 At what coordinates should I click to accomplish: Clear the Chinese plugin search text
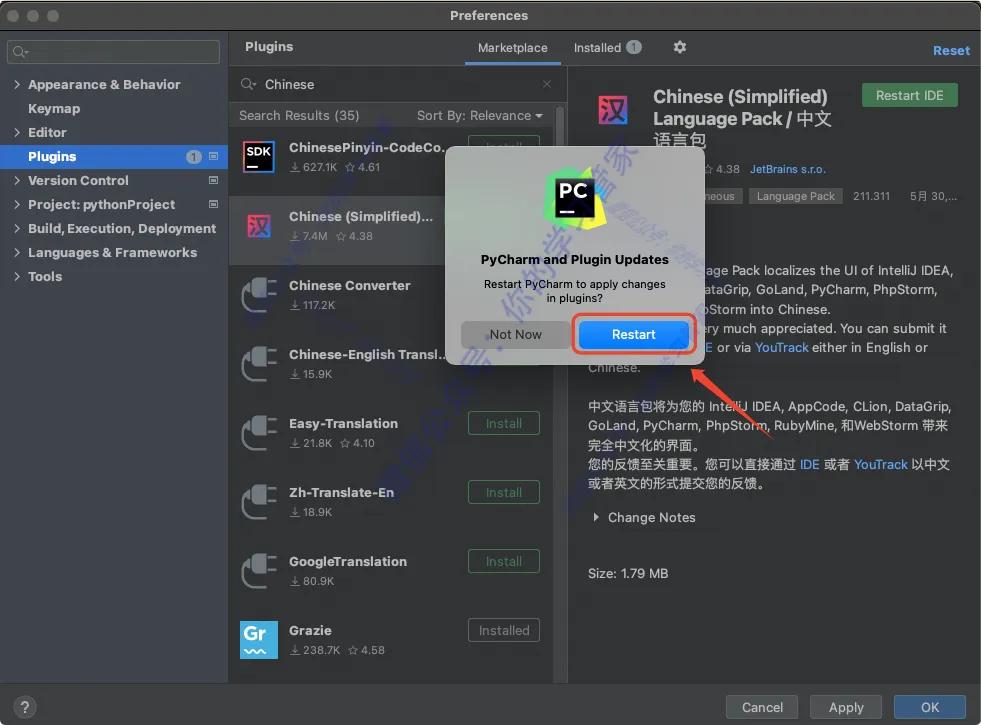click(547, 84)
